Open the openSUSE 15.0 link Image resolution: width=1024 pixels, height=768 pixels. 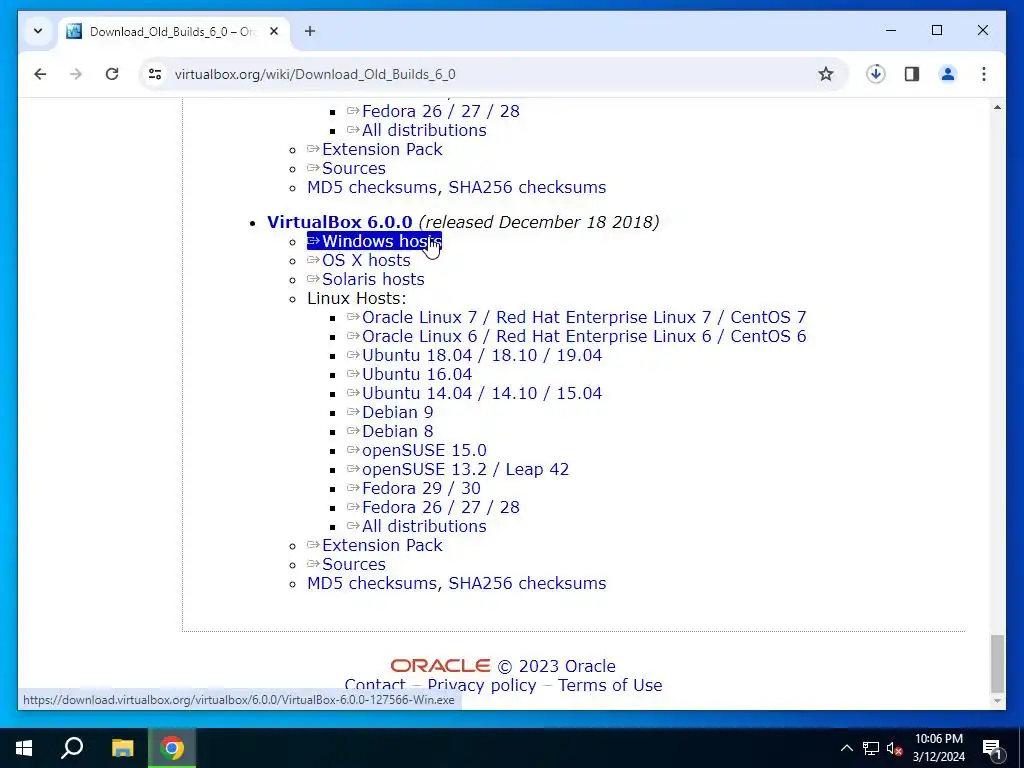pos(417,450)
